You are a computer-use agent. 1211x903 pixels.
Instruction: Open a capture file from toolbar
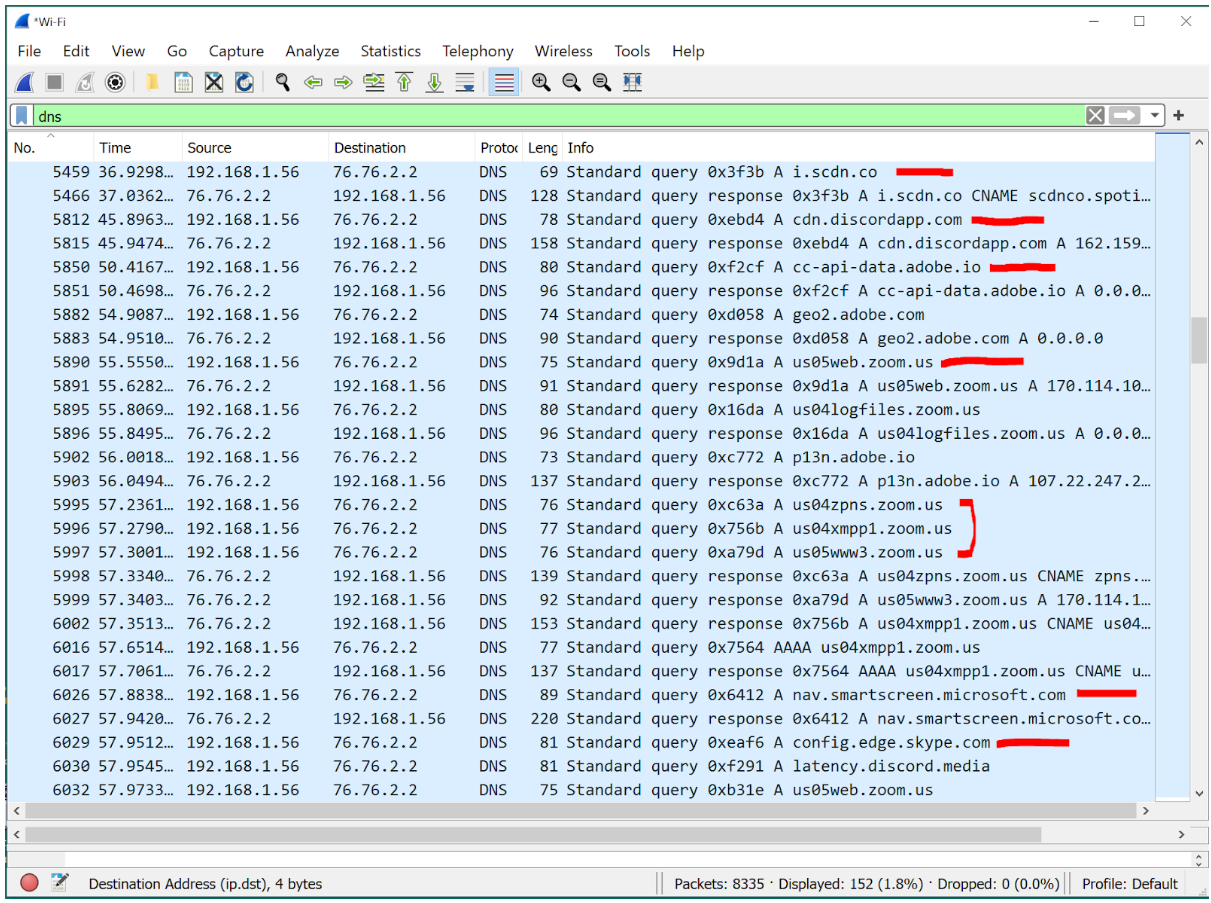(x=152, y=83)
